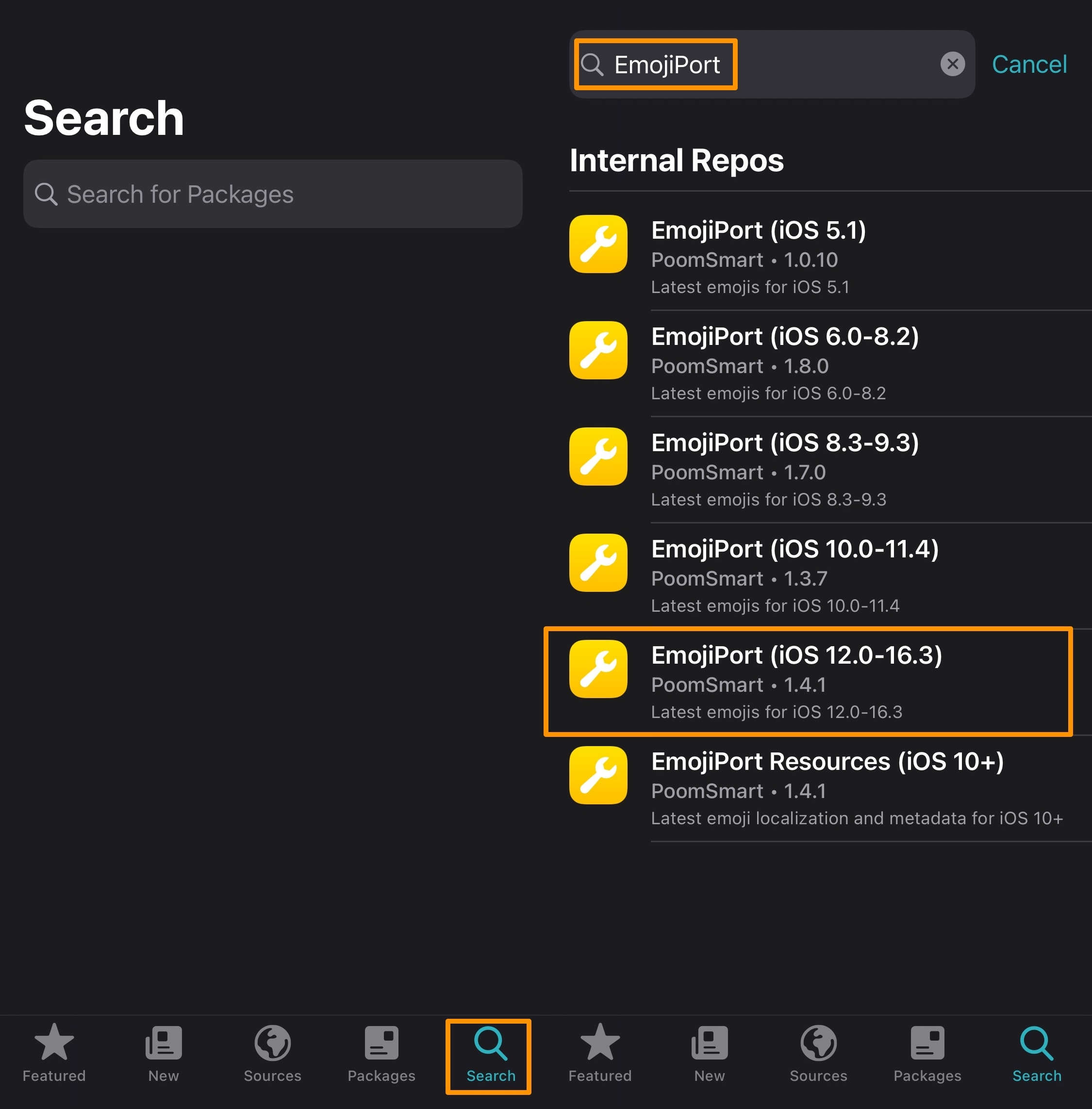The width and height of the screenshot is (1092, 1109).
Task: Click 'PoomSmart • 1.8.0' version line
Action: pyautogui.click(x=740, y=366)
